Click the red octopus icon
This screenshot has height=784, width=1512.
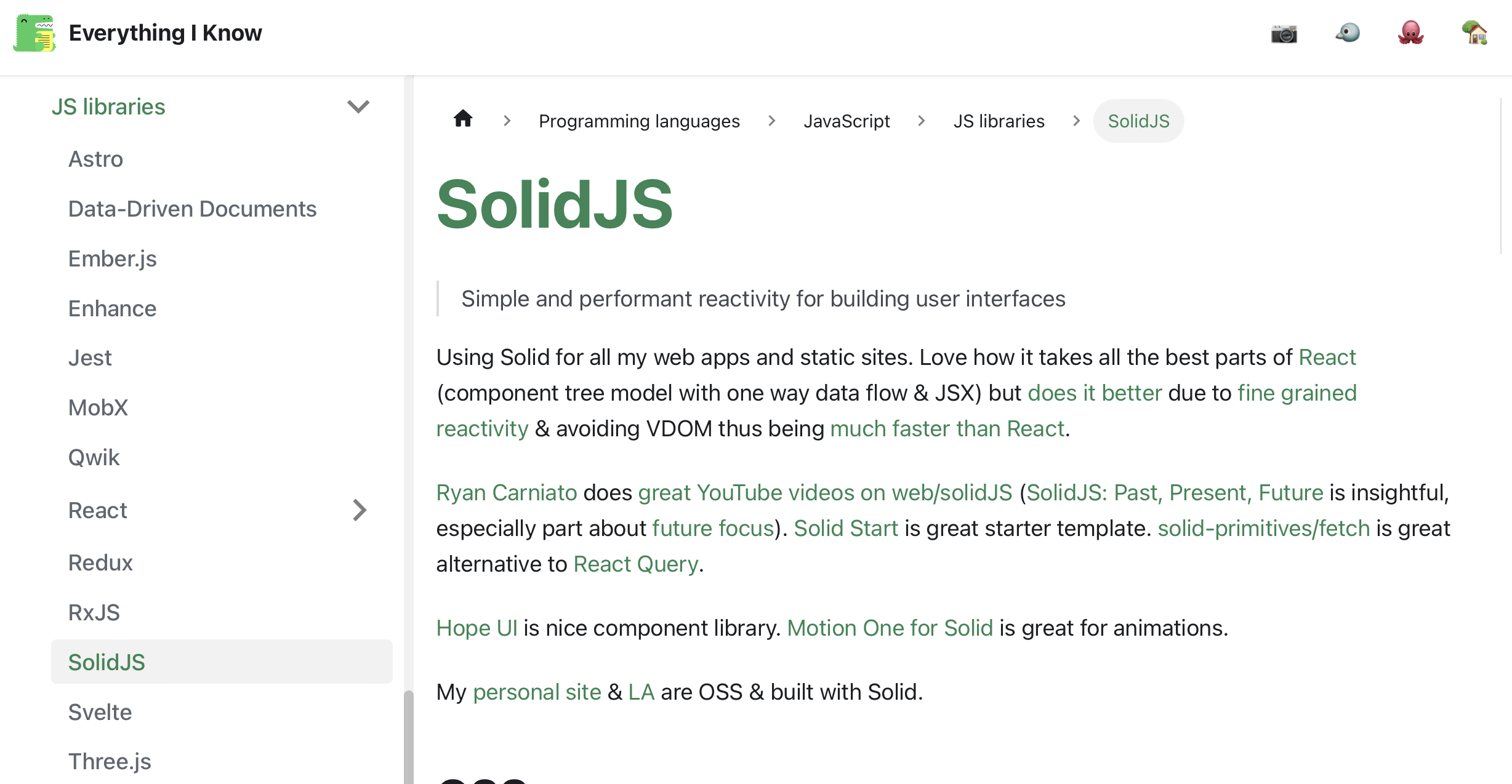pos(1410,33)
